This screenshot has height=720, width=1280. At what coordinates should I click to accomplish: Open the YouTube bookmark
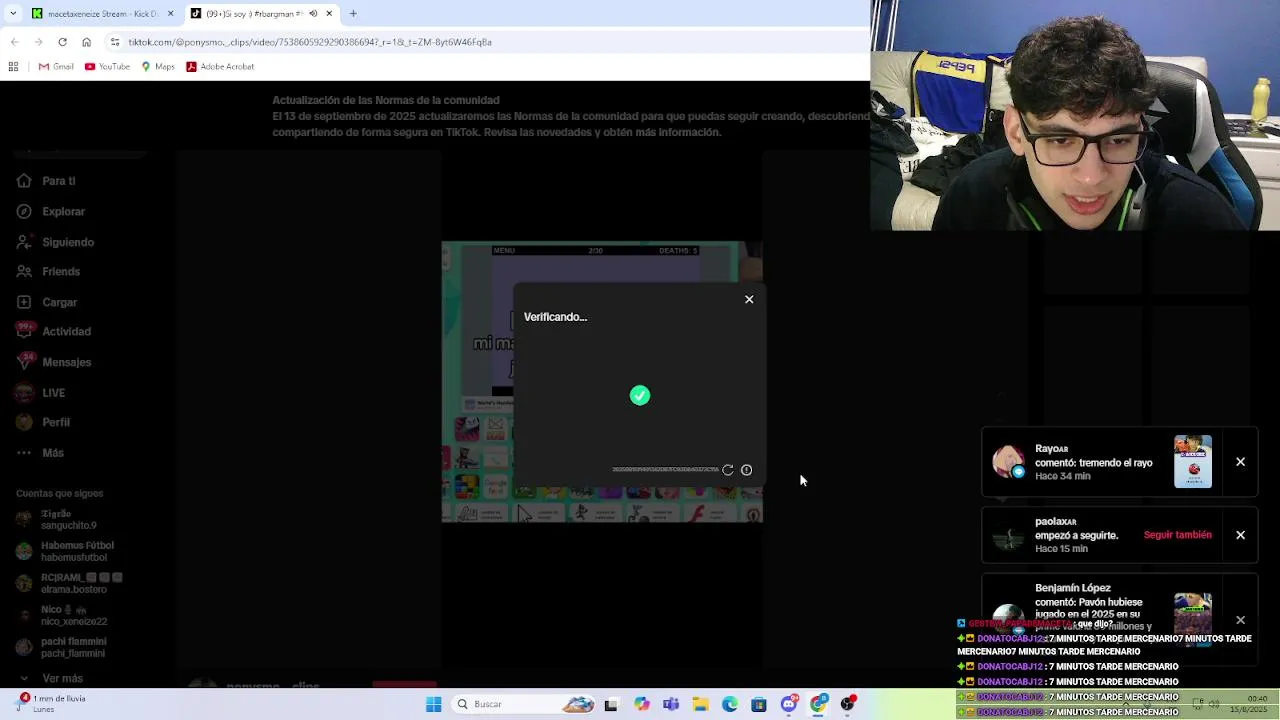point(107,67)
